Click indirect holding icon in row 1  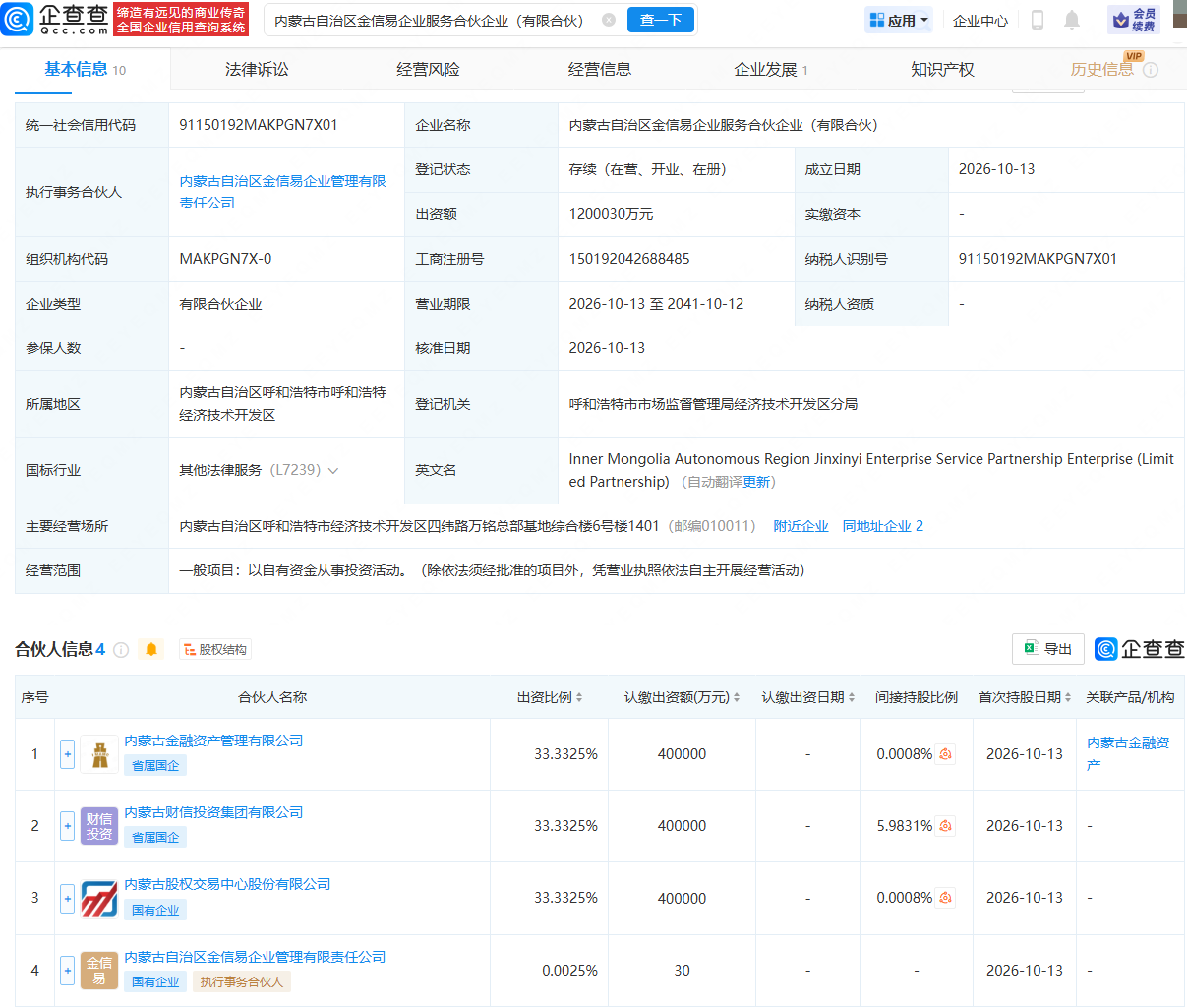(946, 754)
